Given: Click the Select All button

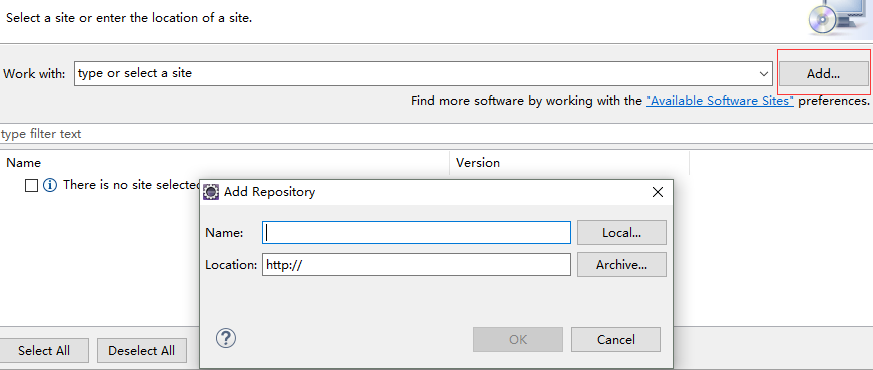Looking at the screenshot, I should point(44,351).
